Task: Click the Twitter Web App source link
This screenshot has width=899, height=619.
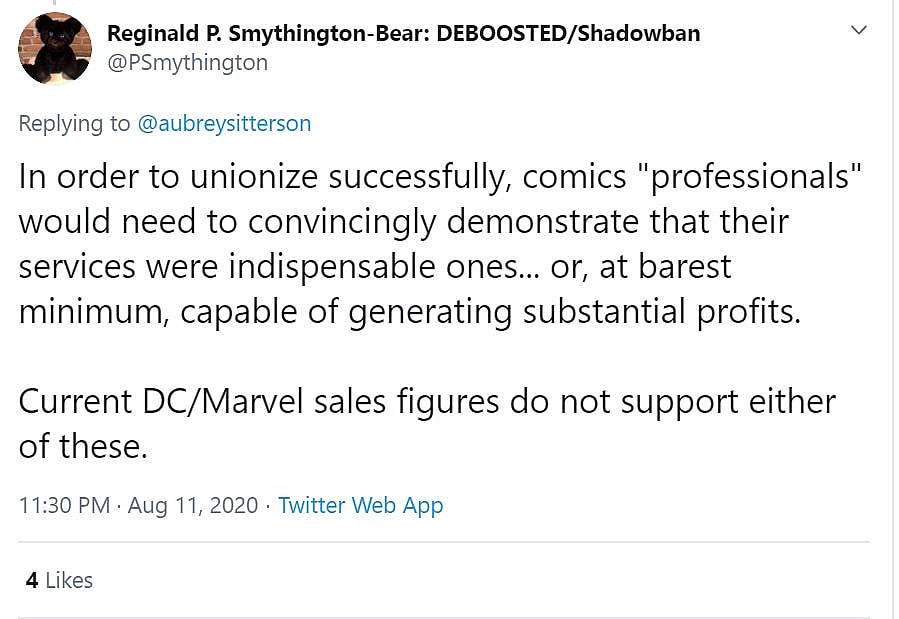Action: point(360,505)
